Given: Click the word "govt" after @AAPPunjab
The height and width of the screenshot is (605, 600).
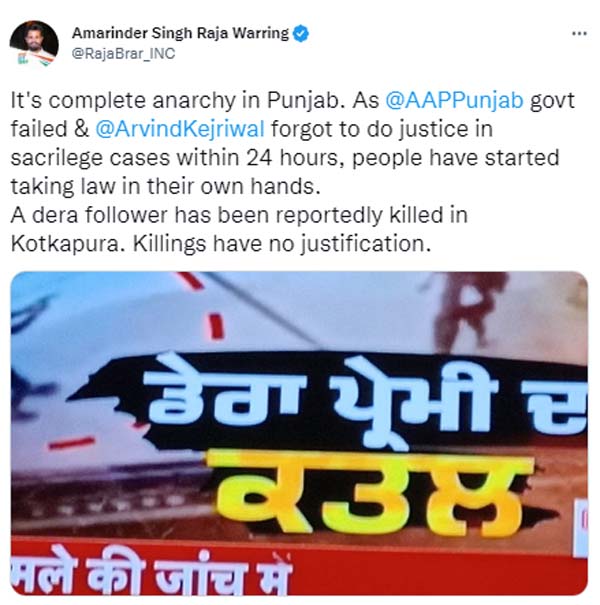Looking at the screenshot, I should click(552, 101).
